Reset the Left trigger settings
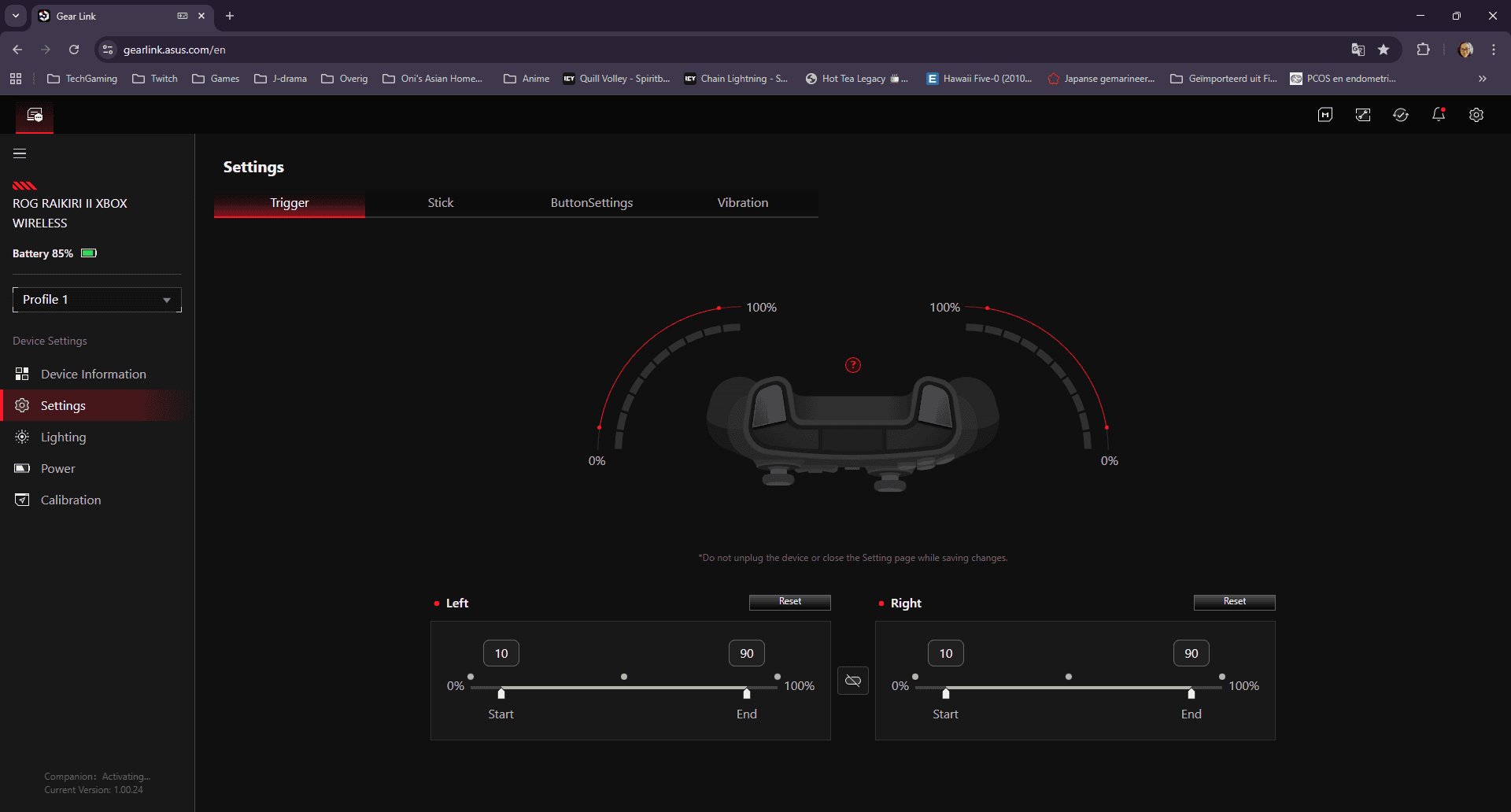 [x=789, y=602]
